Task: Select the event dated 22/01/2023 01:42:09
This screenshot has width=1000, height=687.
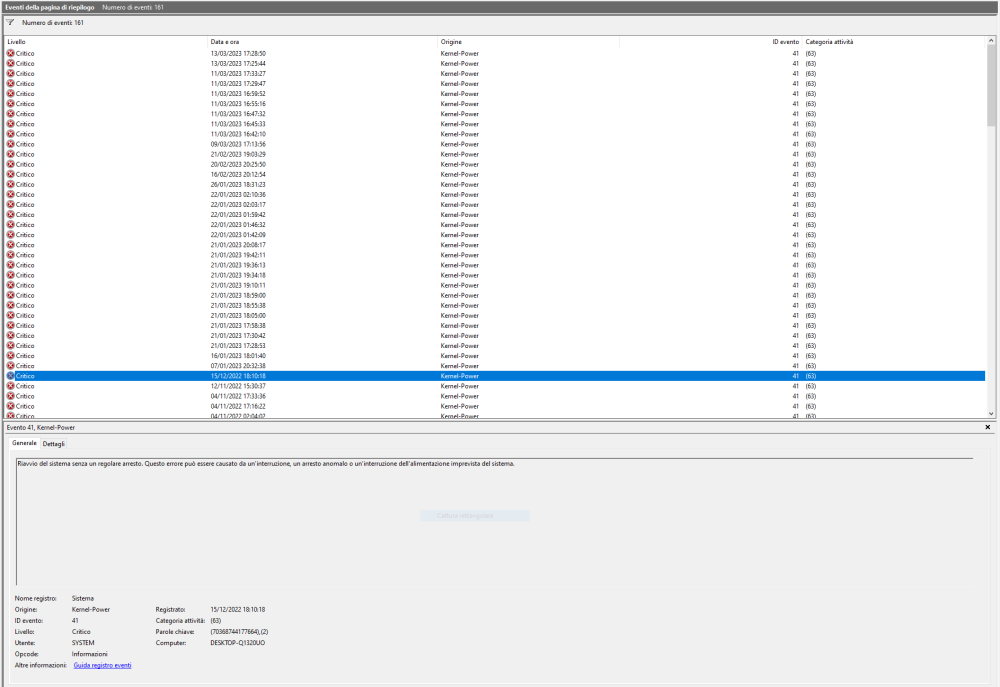Action: click(494, 235)
